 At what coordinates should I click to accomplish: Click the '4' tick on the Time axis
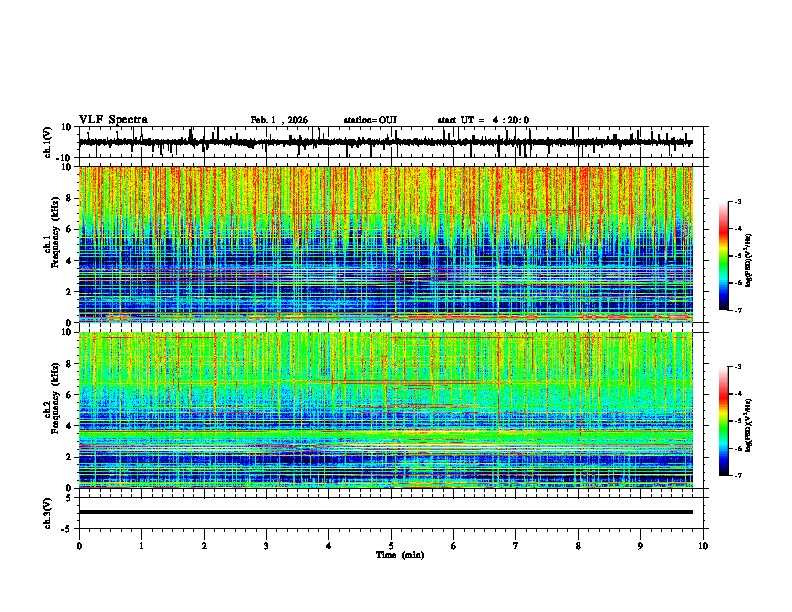[x=329, y=546]
